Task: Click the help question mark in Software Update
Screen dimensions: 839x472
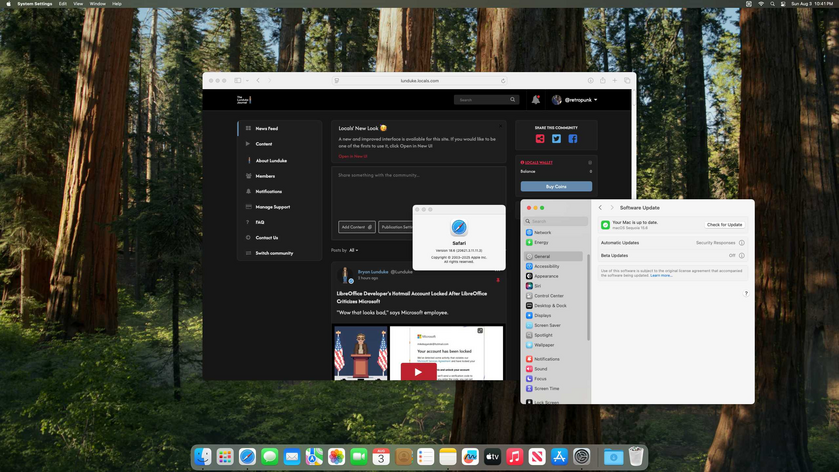Action: tap(746, 293)
